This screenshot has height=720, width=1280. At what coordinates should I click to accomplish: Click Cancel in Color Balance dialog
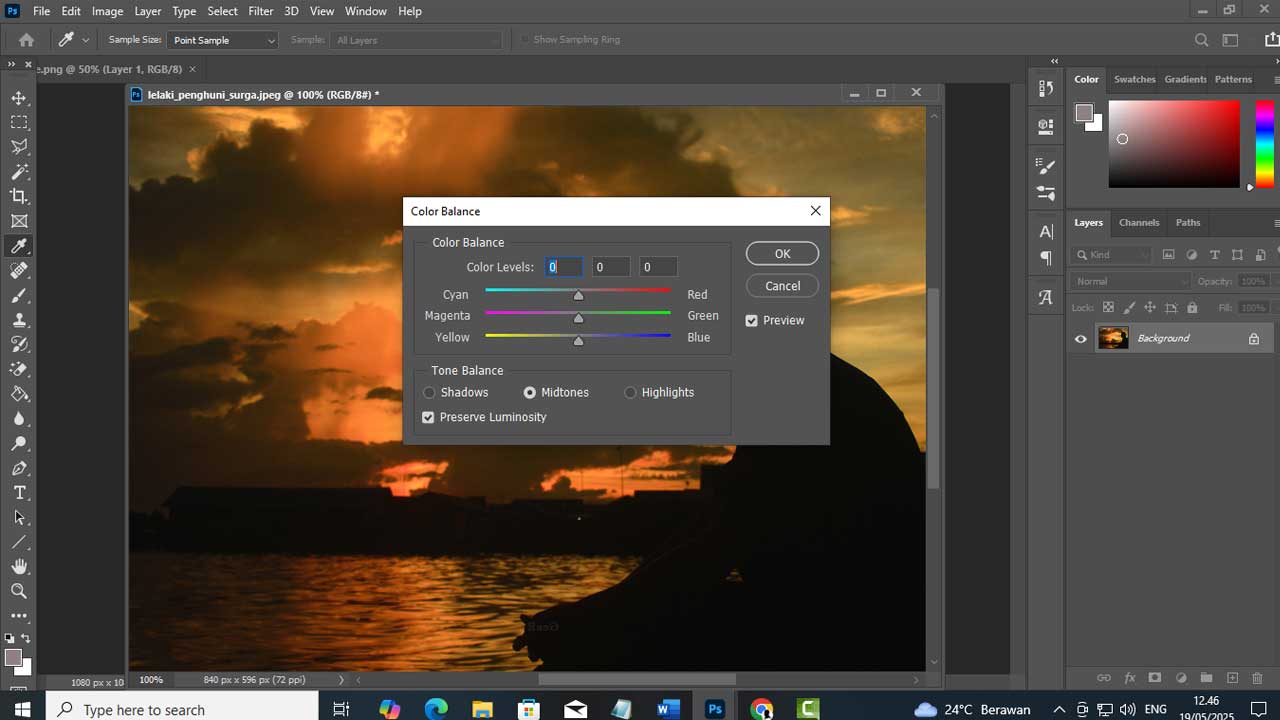[782, 286]
